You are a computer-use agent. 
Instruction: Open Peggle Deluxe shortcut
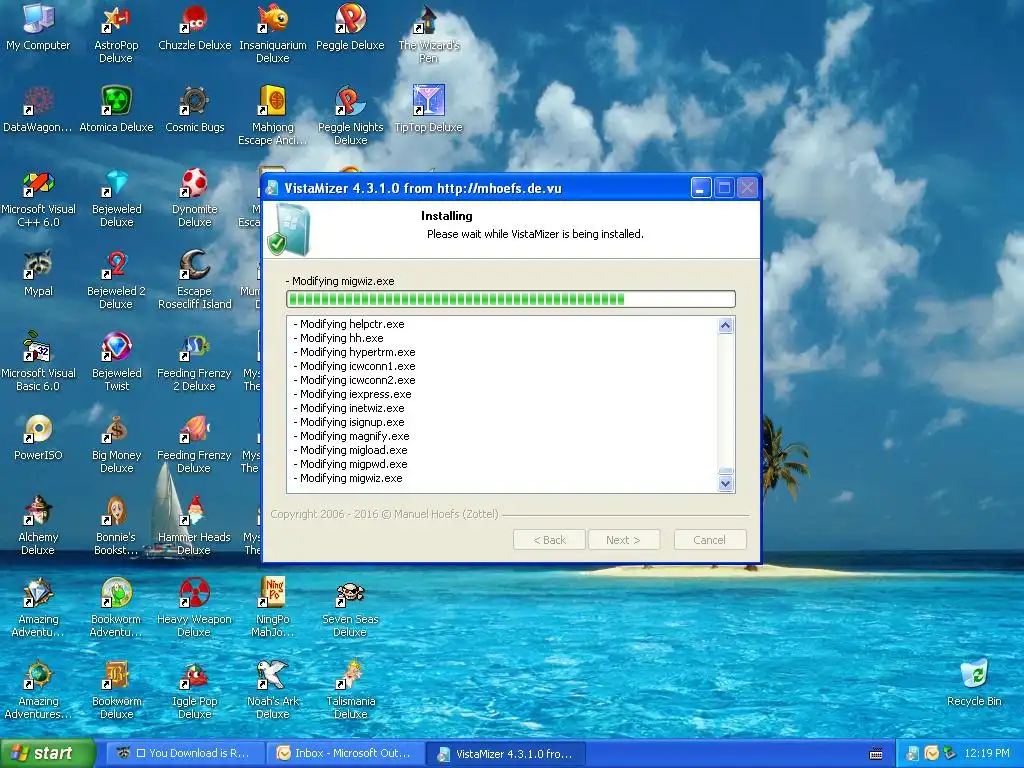(x=350, y=26)
